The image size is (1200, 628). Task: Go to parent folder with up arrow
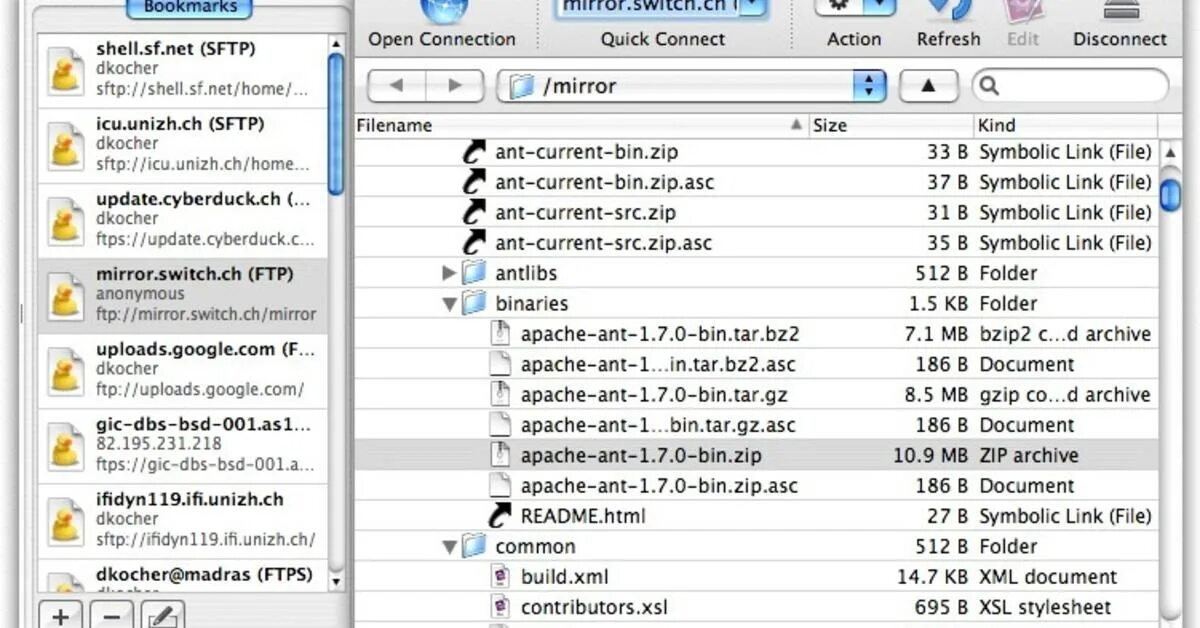point(928,86)
